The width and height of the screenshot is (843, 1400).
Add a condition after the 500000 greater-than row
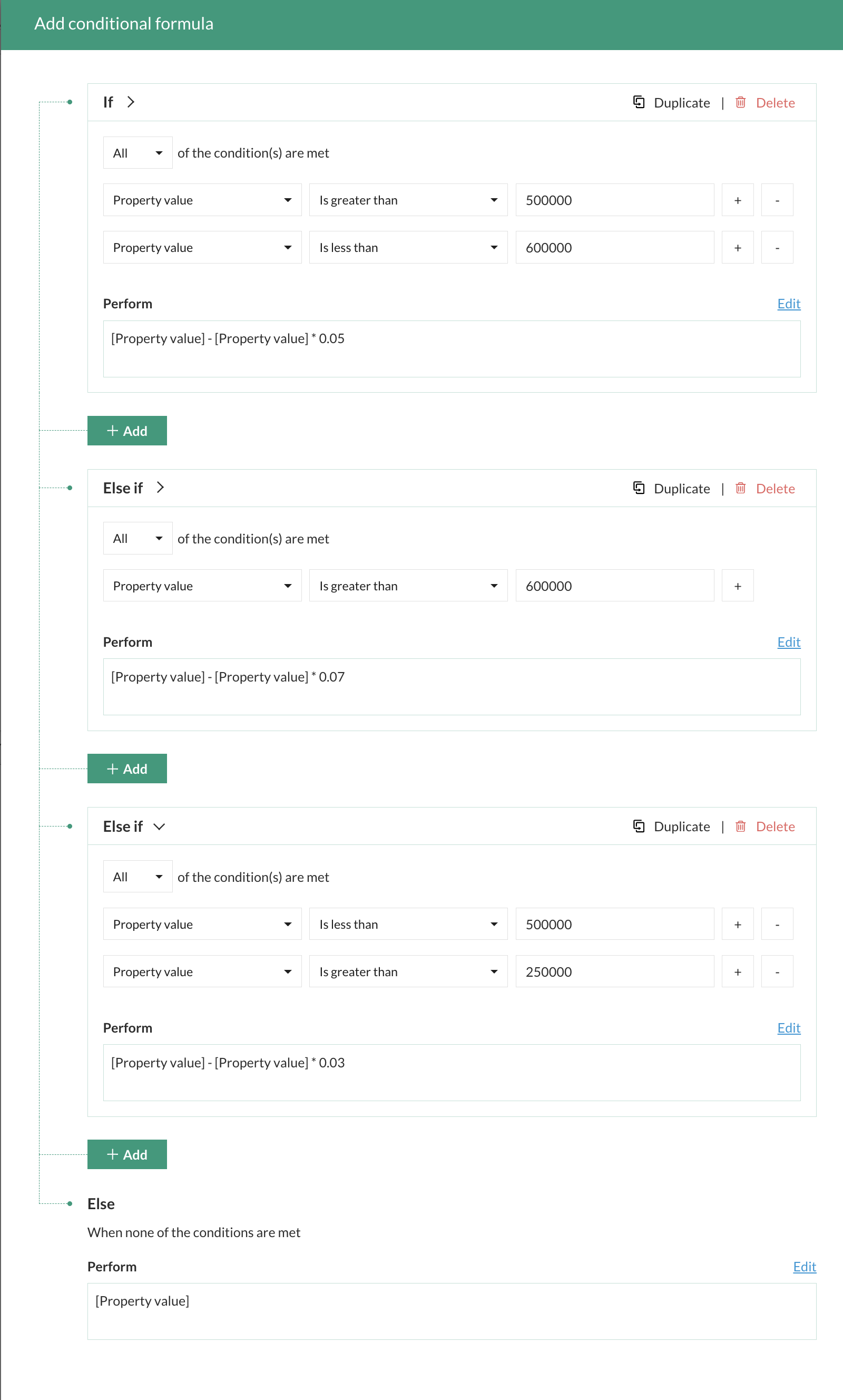pos(737,200)
